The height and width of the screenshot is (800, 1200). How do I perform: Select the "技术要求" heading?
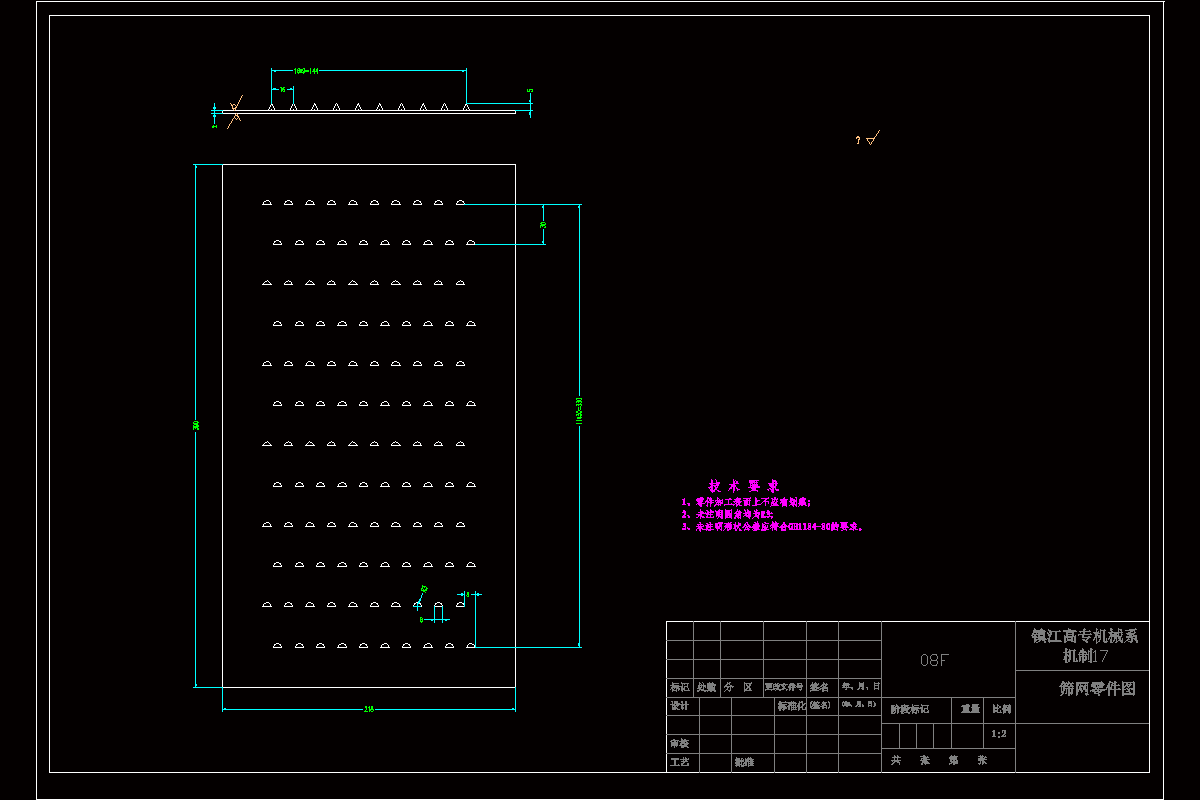(x=743, y=485)
